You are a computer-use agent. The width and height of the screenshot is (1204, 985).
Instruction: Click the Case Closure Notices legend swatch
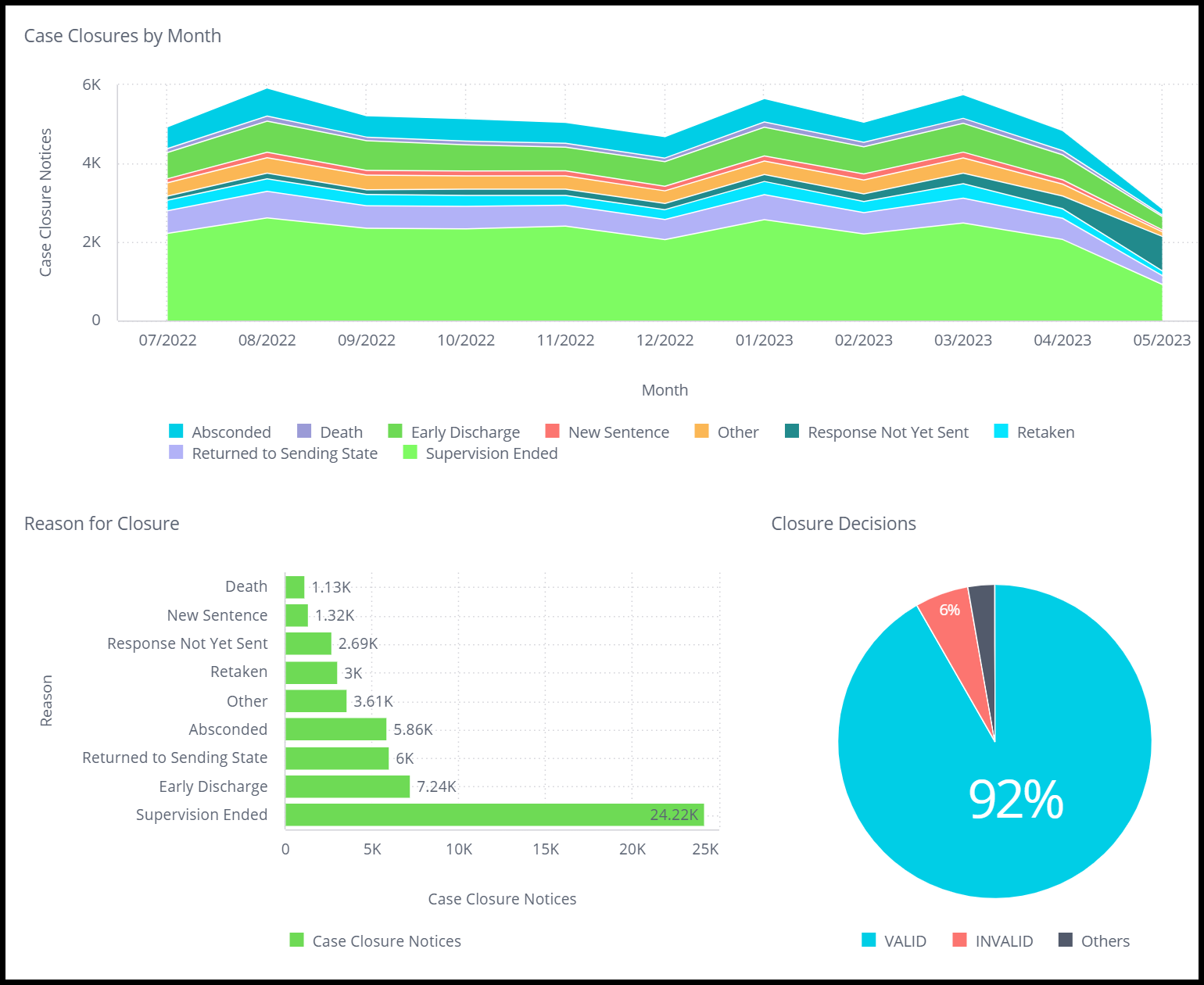tap(296, 940)
